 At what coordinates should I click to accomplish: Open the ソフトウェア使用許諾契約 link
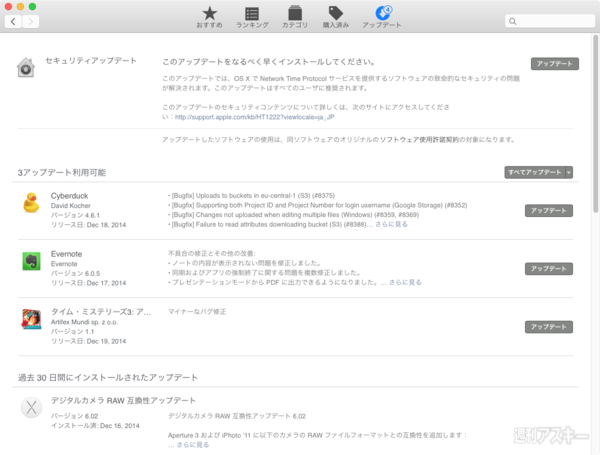coord(419,140)
